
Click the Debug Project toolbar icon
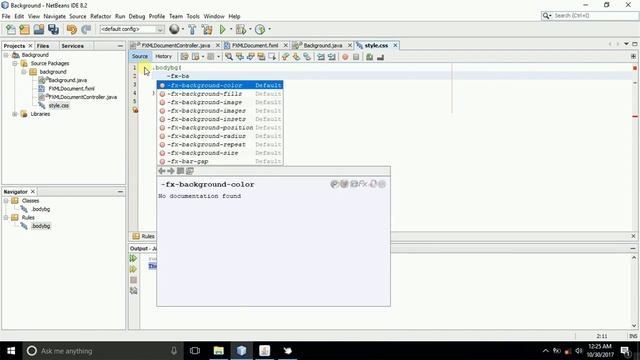pyautogui.click(x=241, y=29)
